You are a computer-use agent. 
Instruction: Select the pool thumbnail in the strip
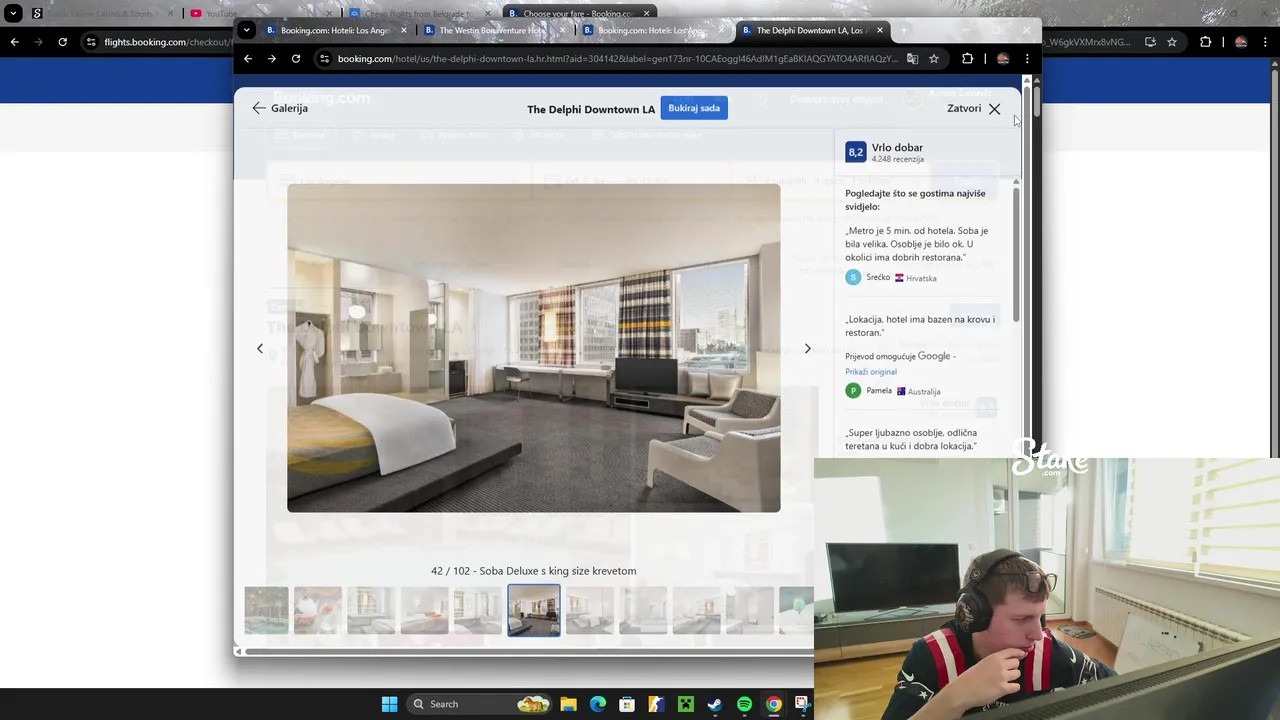click(266, 610)
